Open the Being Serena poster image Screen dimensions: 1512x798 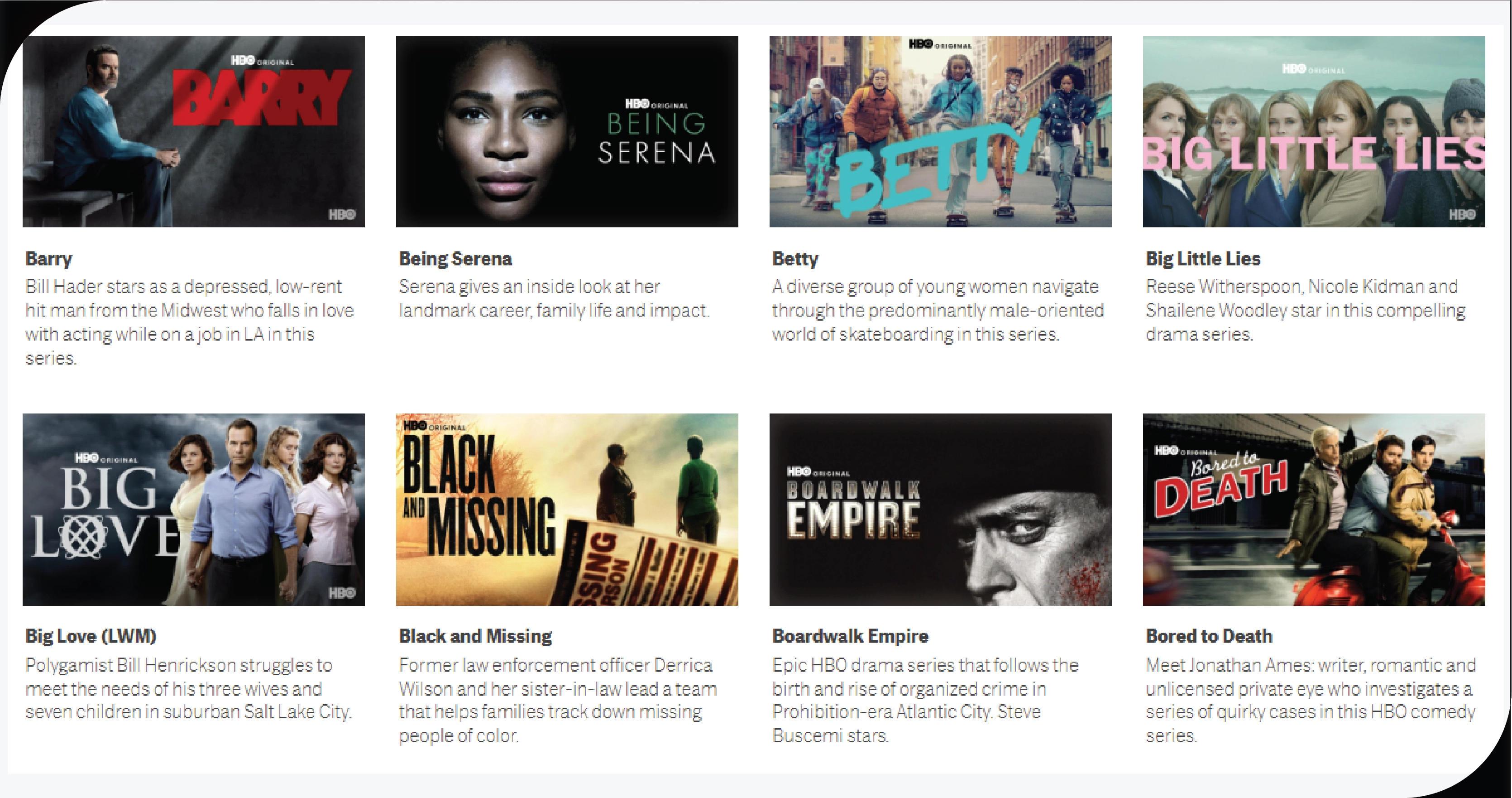pos(567,131)
